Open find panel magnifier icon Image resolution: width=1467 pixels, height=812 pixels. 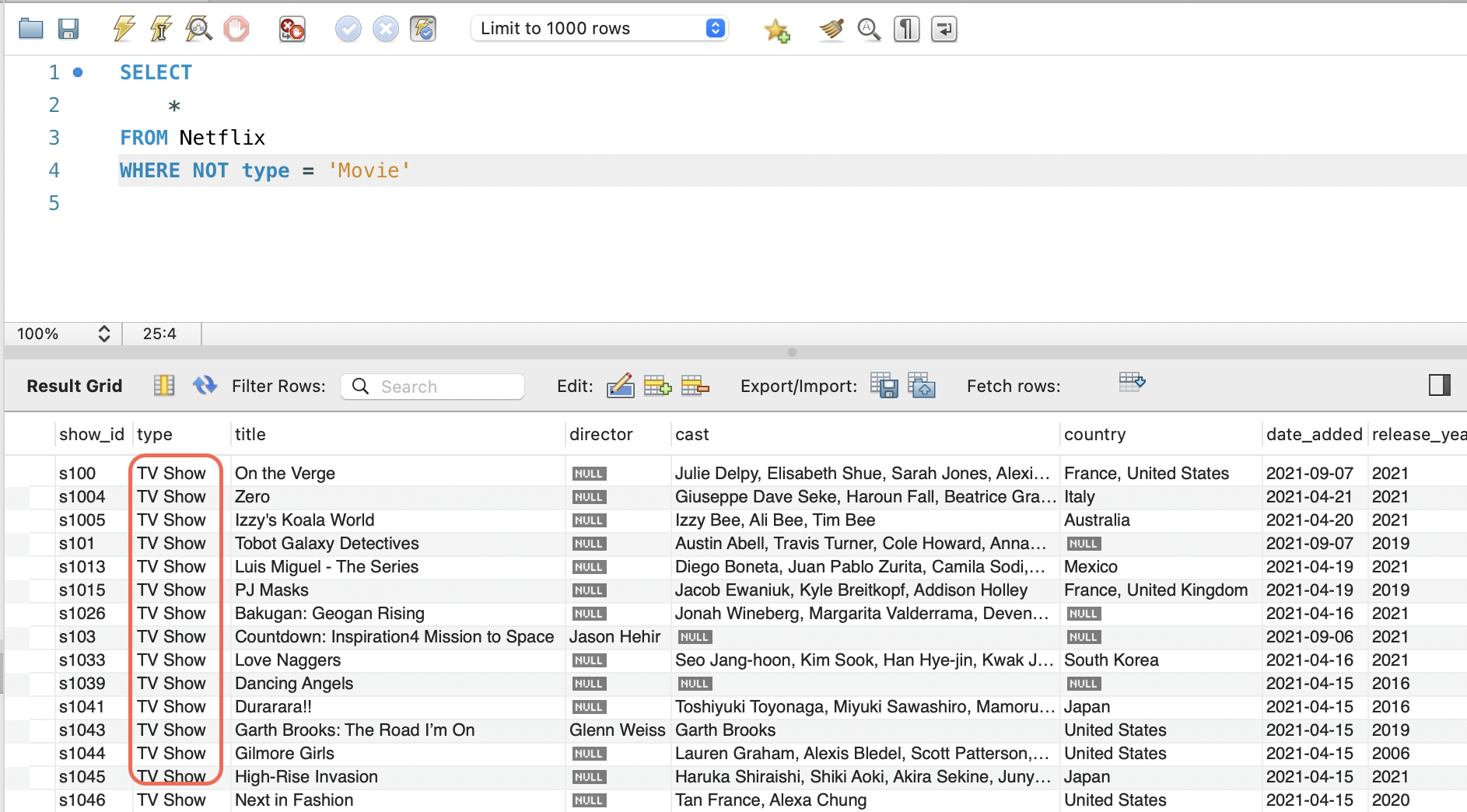(869, 30)
